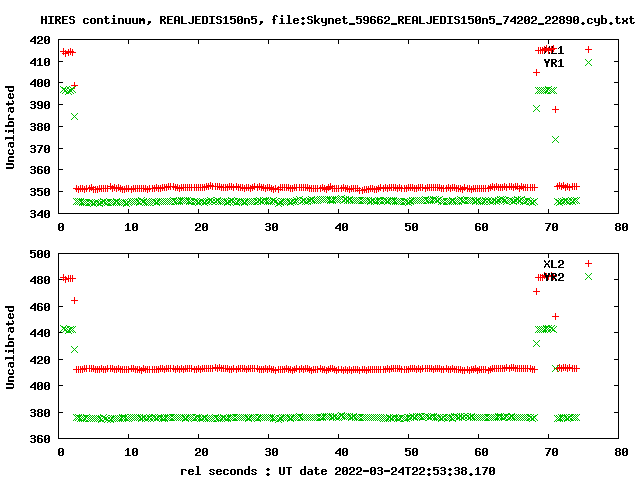Click the plot title text at top
This screenshot has width=640, height=480.
338,20
